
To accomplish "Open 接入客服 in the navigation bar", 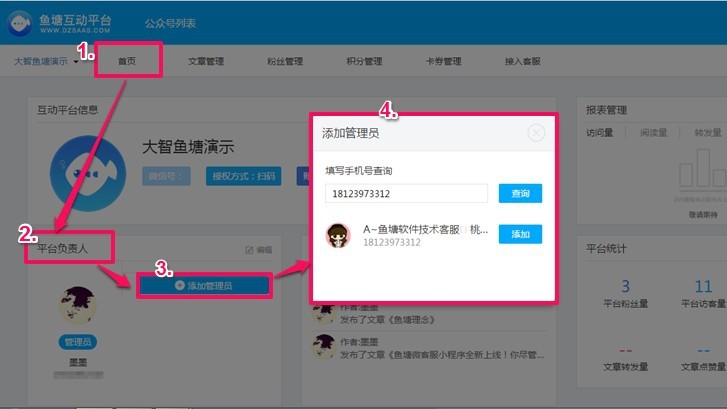I will coord(522,62).
